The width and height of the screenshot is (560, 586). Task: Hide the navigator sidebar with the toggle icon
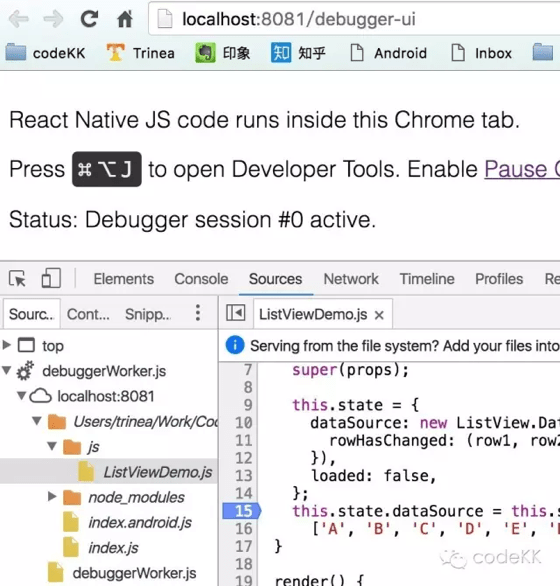236,313
